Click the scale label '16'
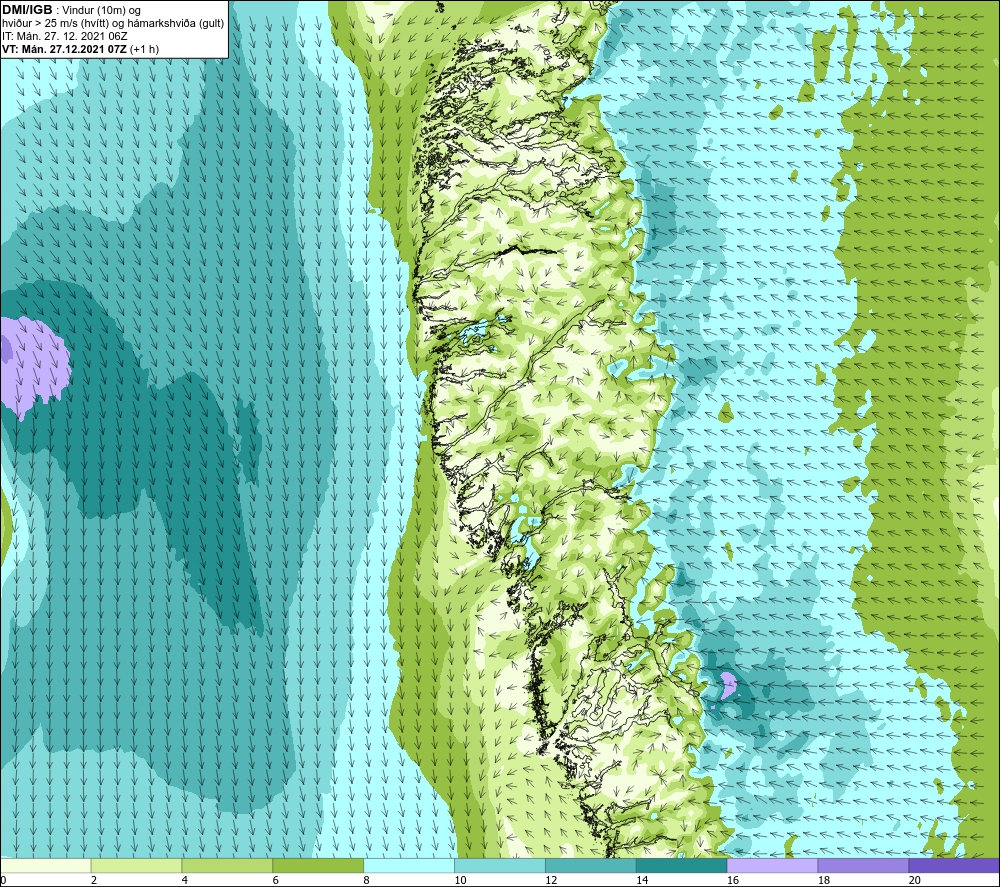1000x887 pixels. tap(733, 880)
